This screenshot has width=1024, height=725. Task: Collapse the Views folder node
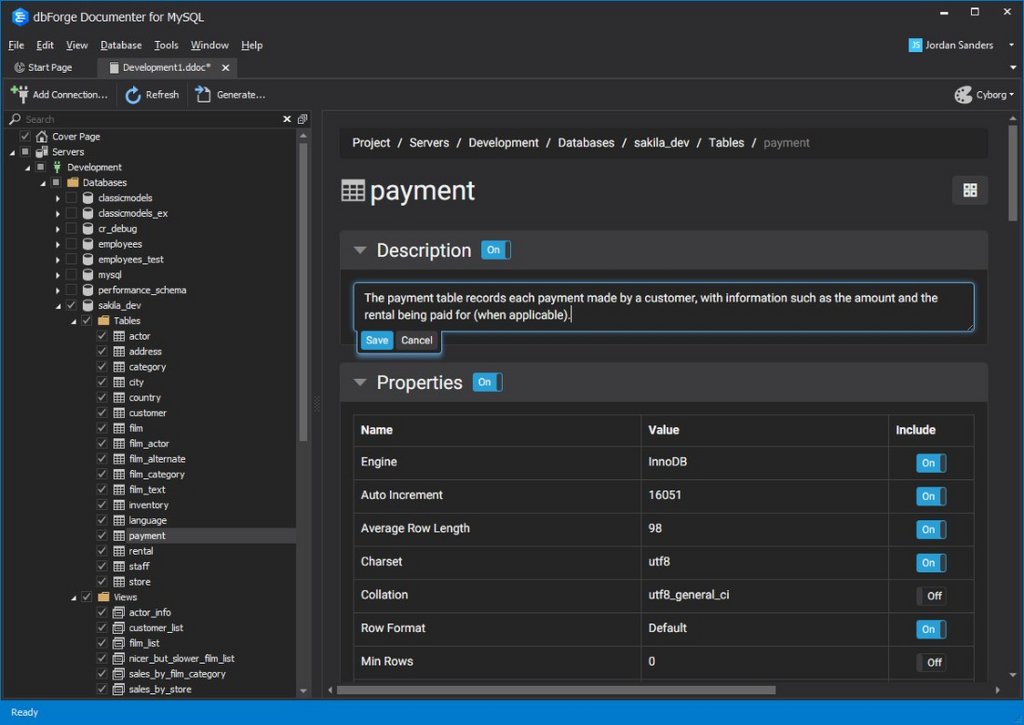point(73,598)
